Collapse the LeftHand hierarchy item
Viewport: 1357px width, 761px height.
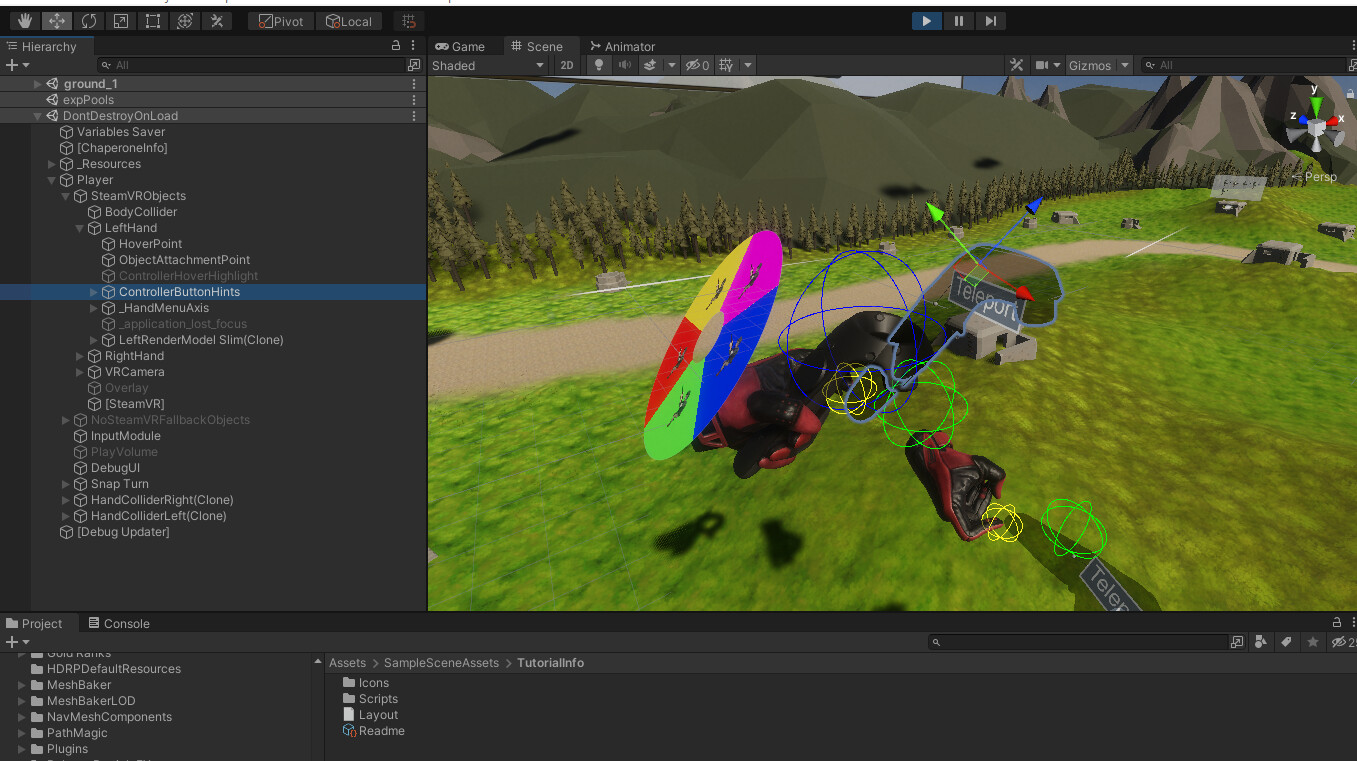coord(79,227)
